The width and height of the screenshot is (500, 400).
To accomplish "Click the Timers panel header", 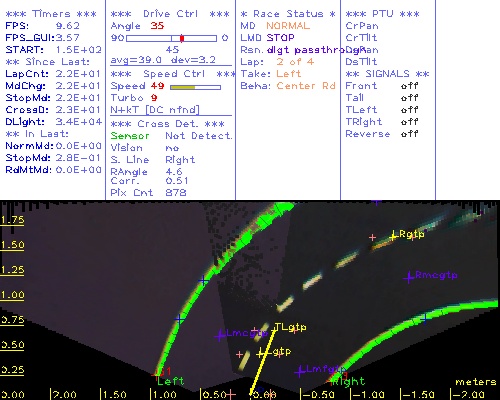I will coord(51,14).
